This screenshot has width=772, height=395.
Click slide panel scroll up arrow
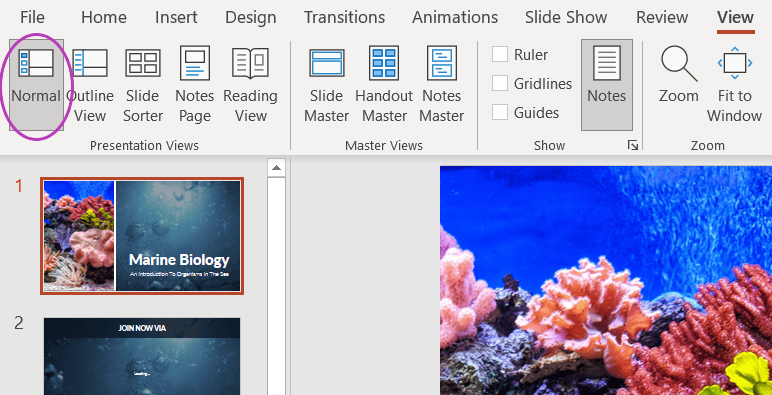[x=276, y=168]
